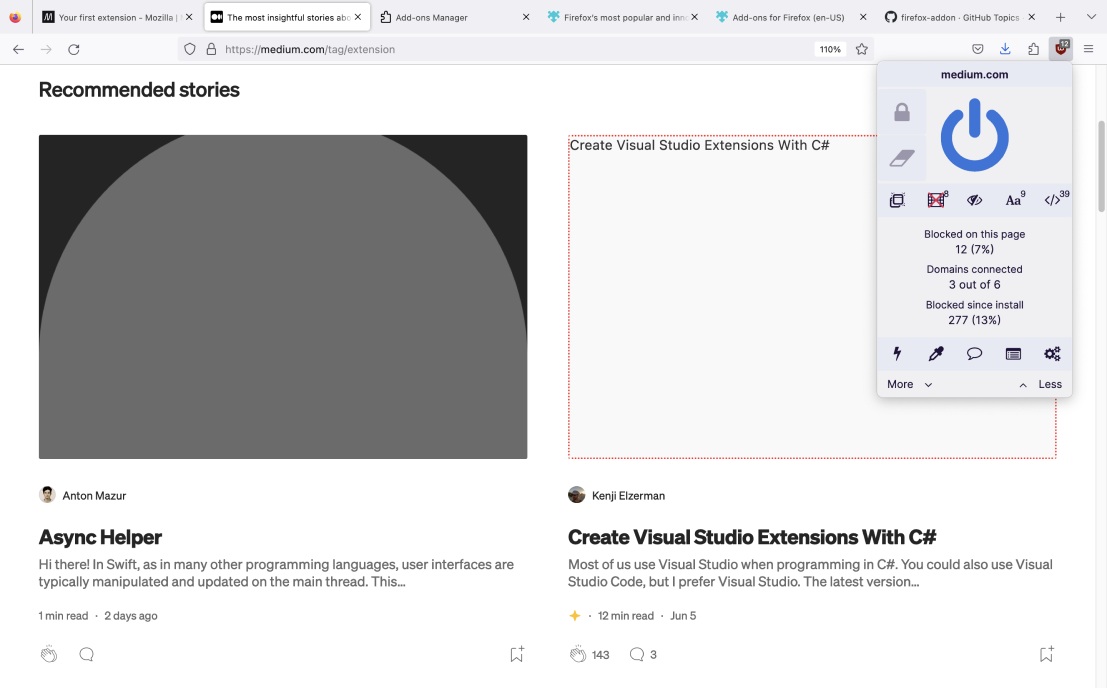Enter element zapper mode lightning icon
The image size is (1107, 688).
coord(897,354)
